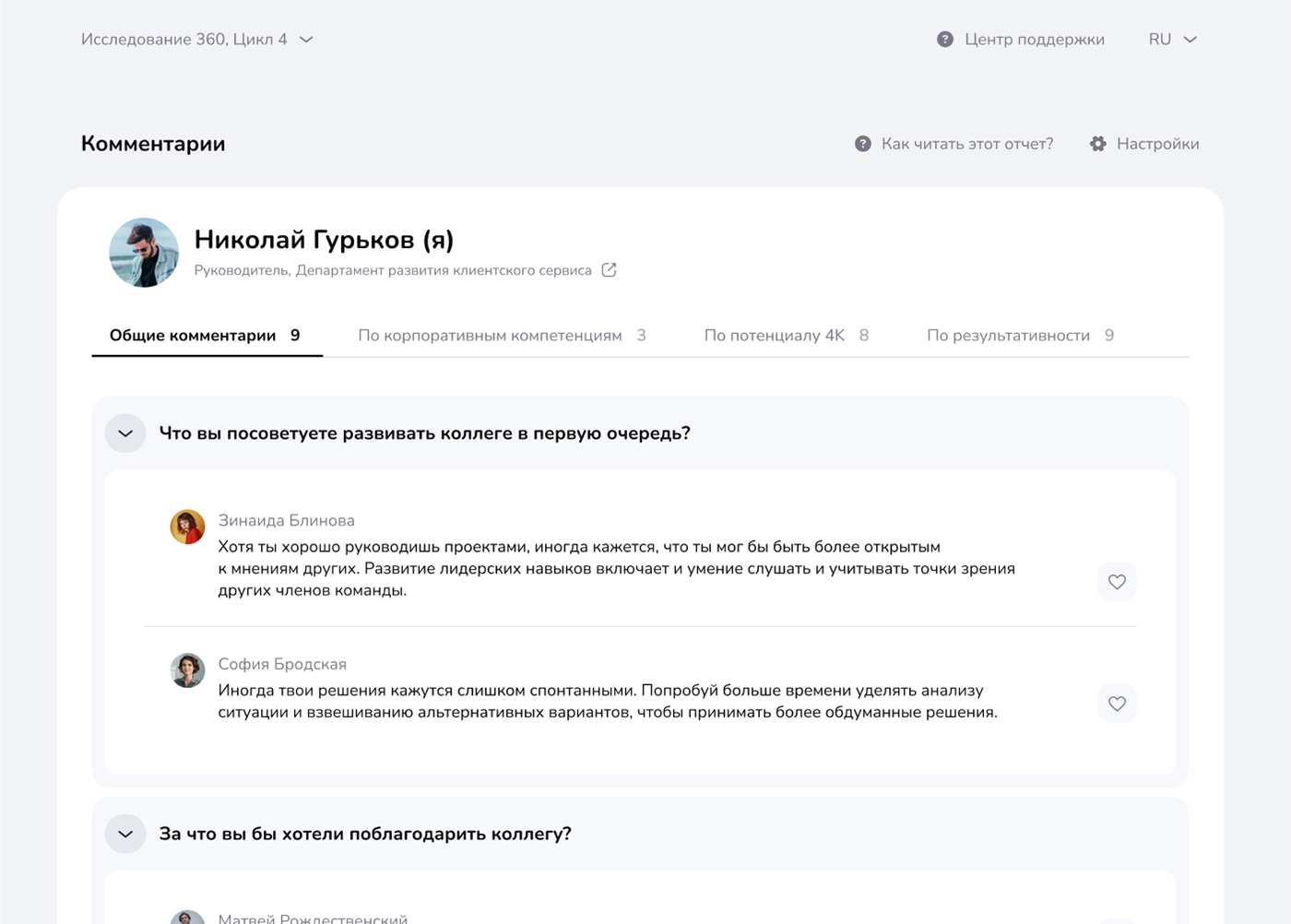
Task: Open Николай Гурьков's profile via external link icon
Action: point(609,269)
